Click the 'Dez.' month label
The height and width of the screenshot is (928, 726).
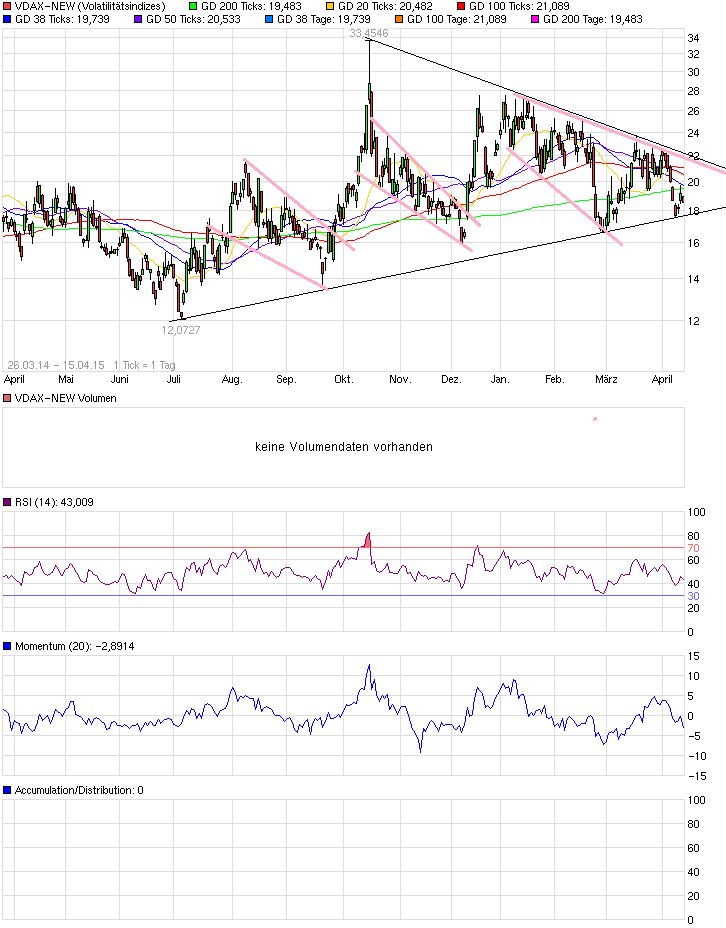pyautogui.click(x=451, y=379)
